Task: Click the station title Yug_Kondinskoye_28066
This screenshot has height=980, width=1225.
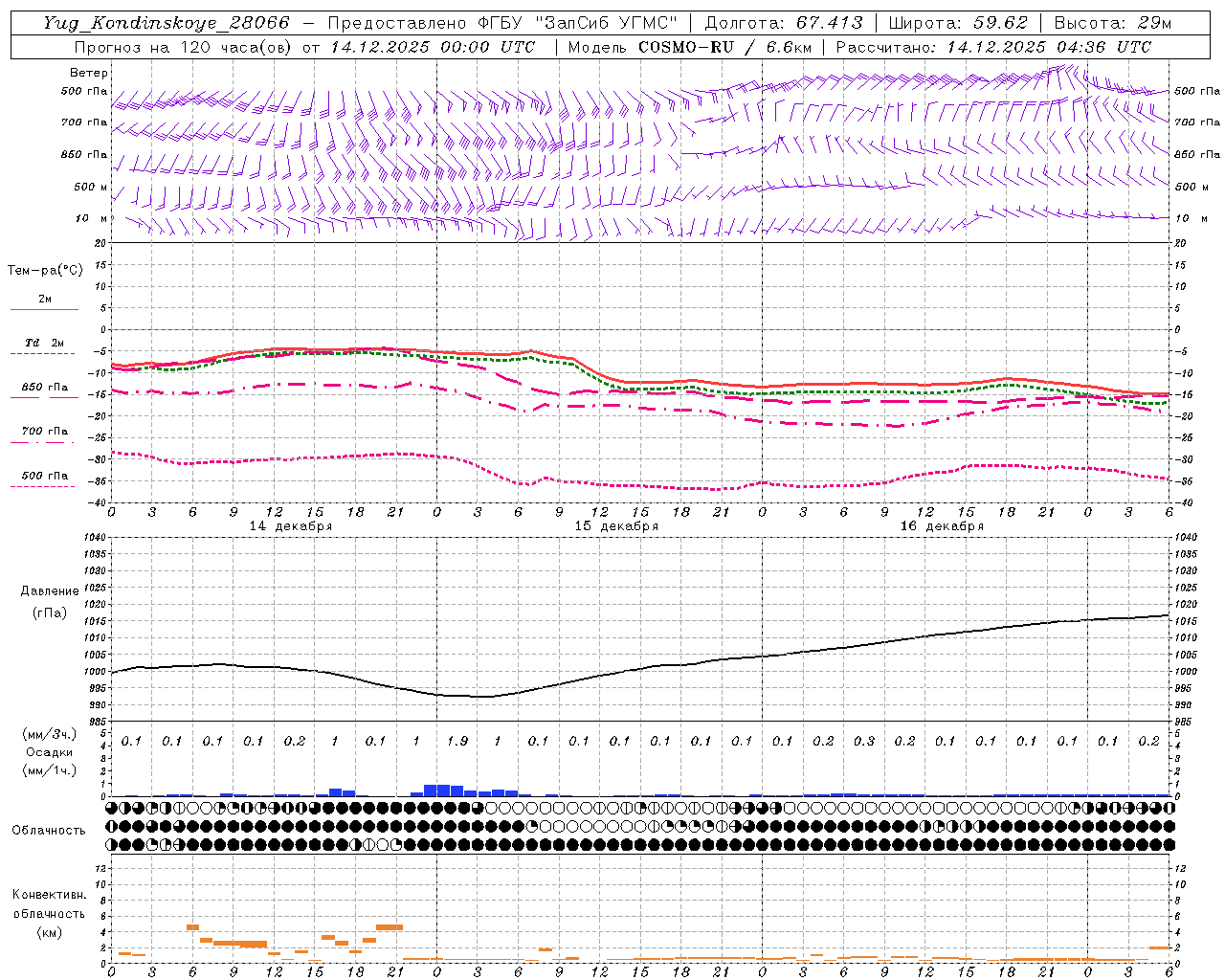Action: (x=167, y=23)
